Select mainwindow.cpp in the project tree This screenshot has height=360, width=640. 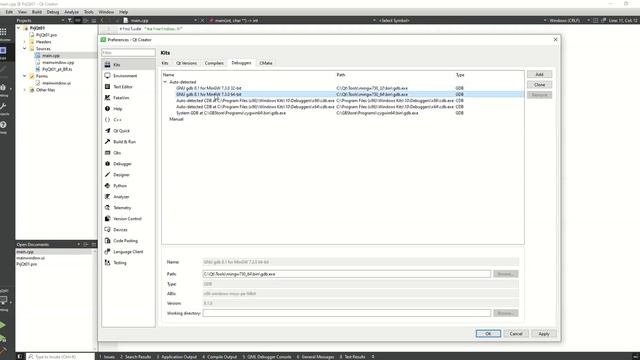click(x=58, y=62)
